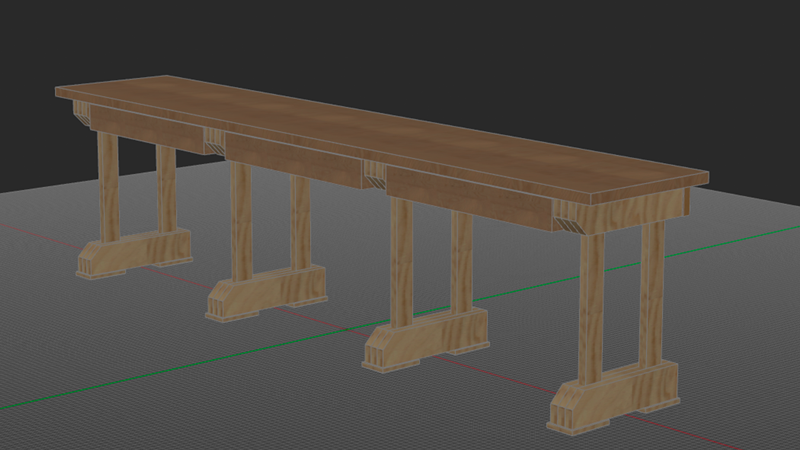Select the joint block between the middle and far aprons
The width and height of the screenshot is (800, 450).
click(x=215, y=141)
